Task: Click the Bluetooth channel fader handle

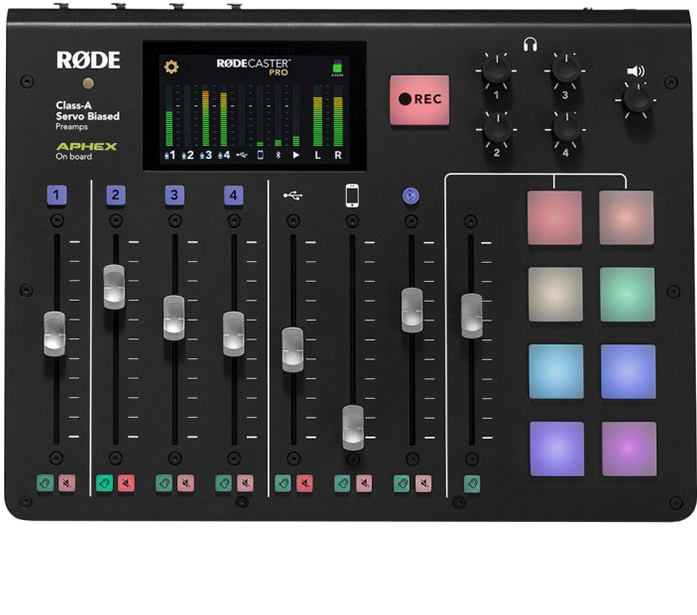Action: tap(412, 310)
